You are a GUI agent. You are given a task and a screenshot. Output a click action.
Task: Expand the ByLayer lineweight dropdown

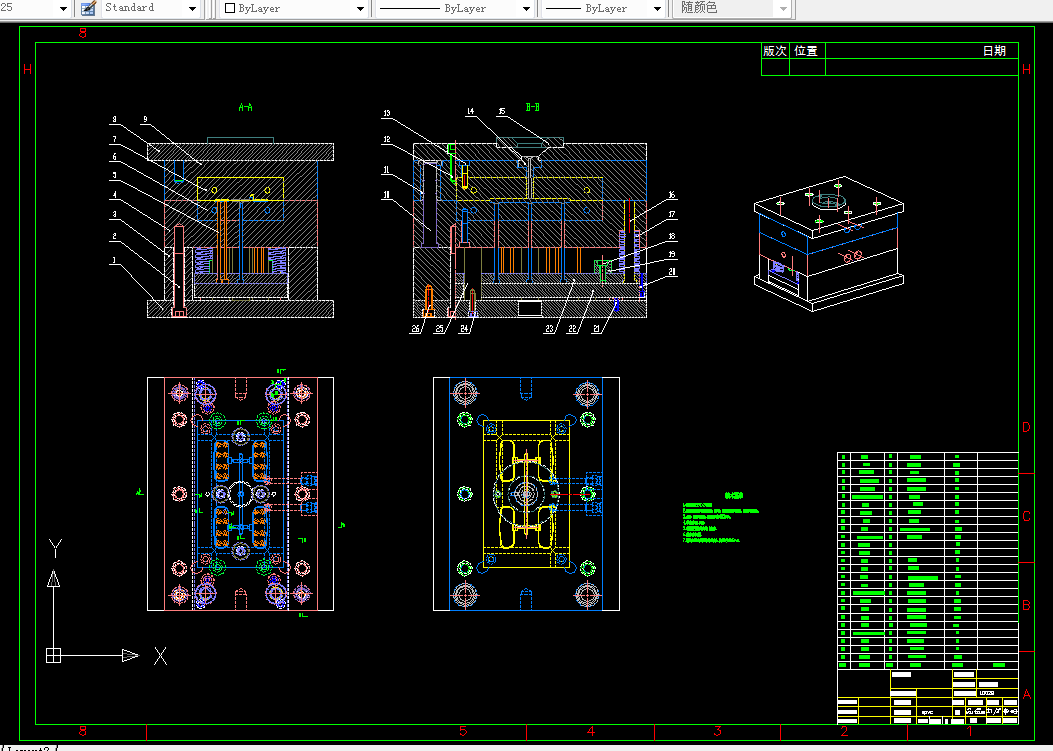click(657, 9)
